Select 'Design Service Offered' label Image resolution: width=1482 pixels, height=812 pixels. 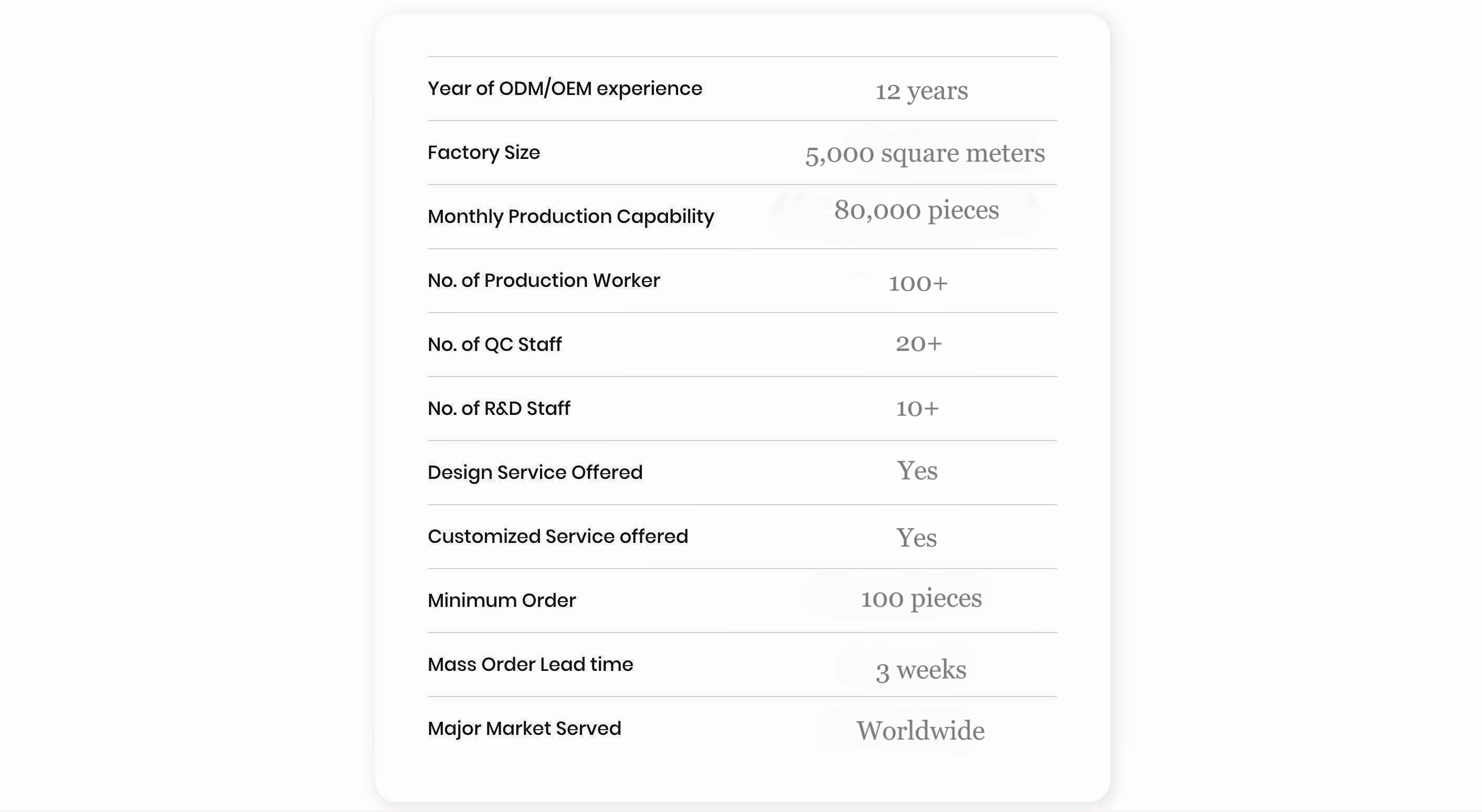click(x=535, y=473)
